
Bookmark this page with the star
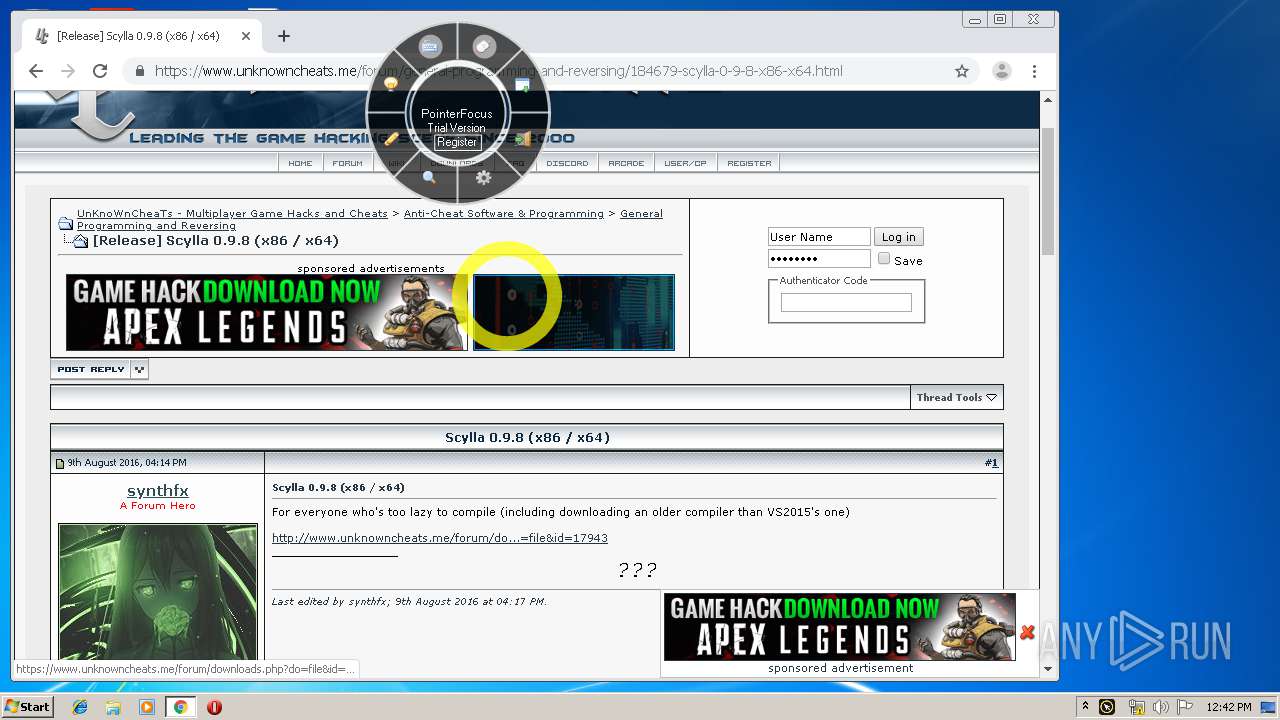coord(962,71)
